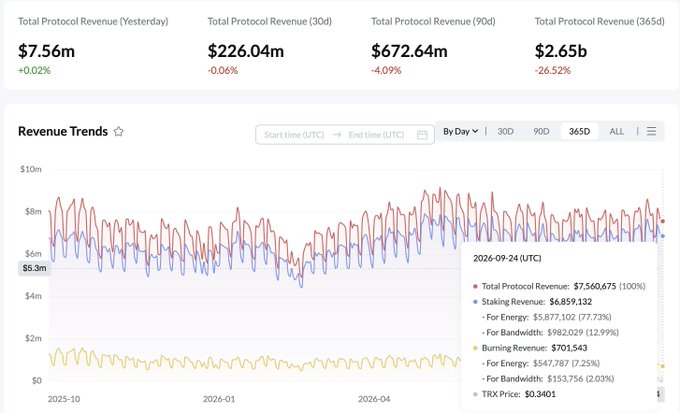Click the Revenue Trends heading
The width and height of the screenshot is (680, 413).
tap(63, 131)
